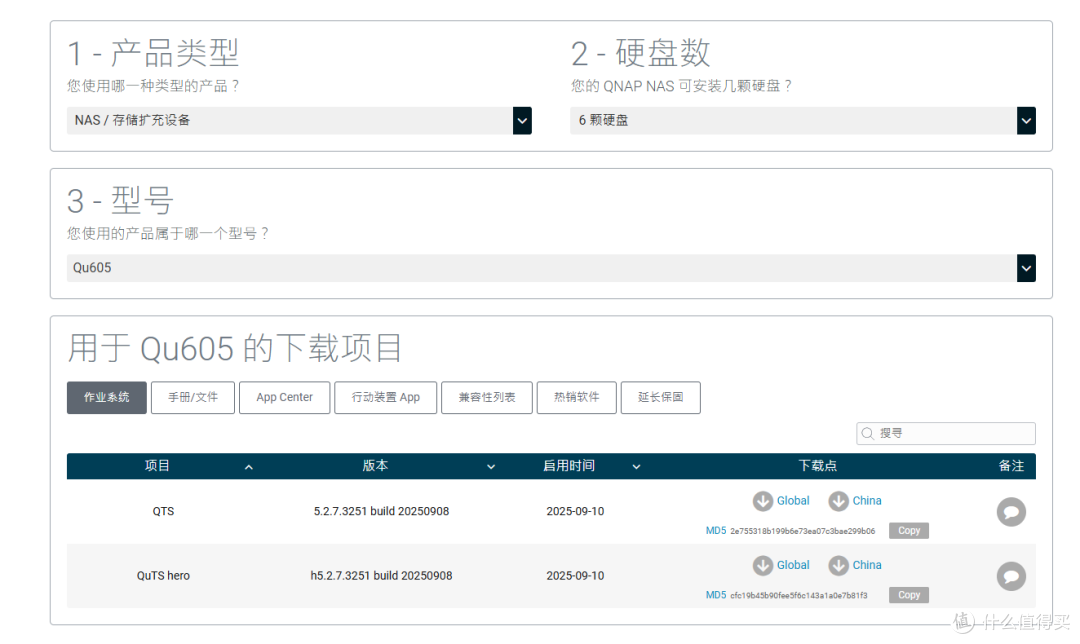Open the App Center tab

pos(284,397)
